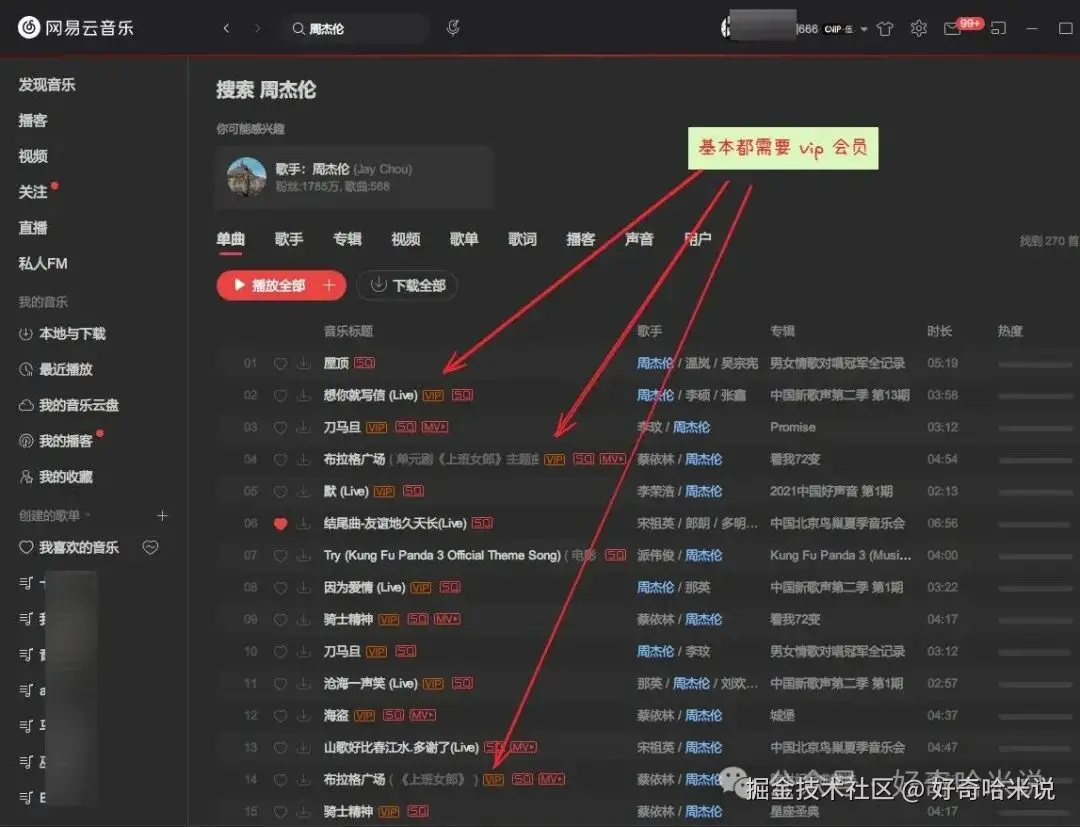This screenshot has width=1080, height=827.
Task: Select the 单曲 tab
Action: [x=230, y=239]
